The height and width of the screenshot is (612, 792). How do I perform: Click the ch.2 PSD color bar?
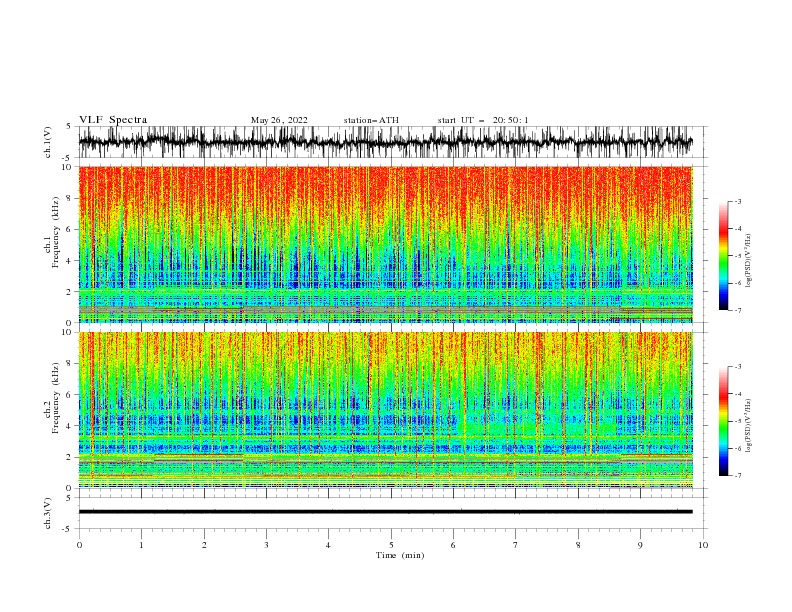coord(724,421)
